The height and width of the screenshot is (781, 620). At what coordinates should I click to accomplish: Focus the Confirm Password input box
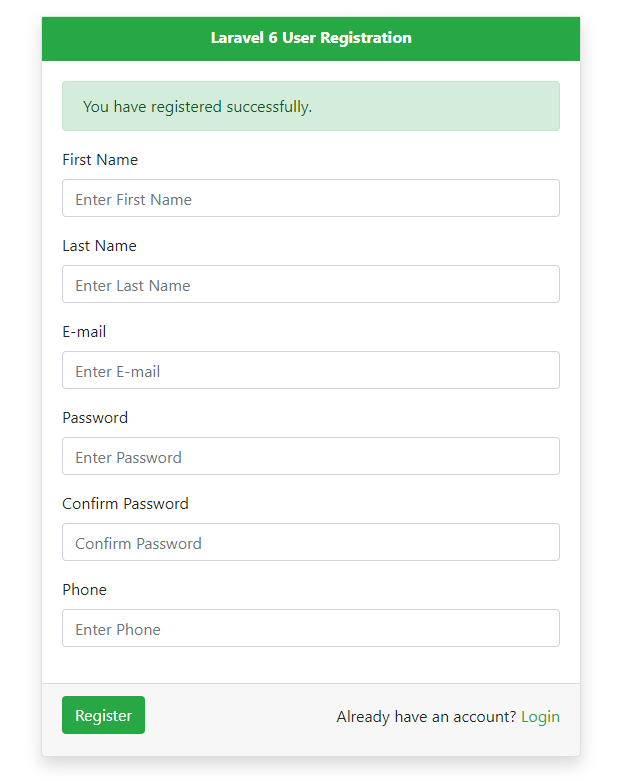tap(311, 542)
